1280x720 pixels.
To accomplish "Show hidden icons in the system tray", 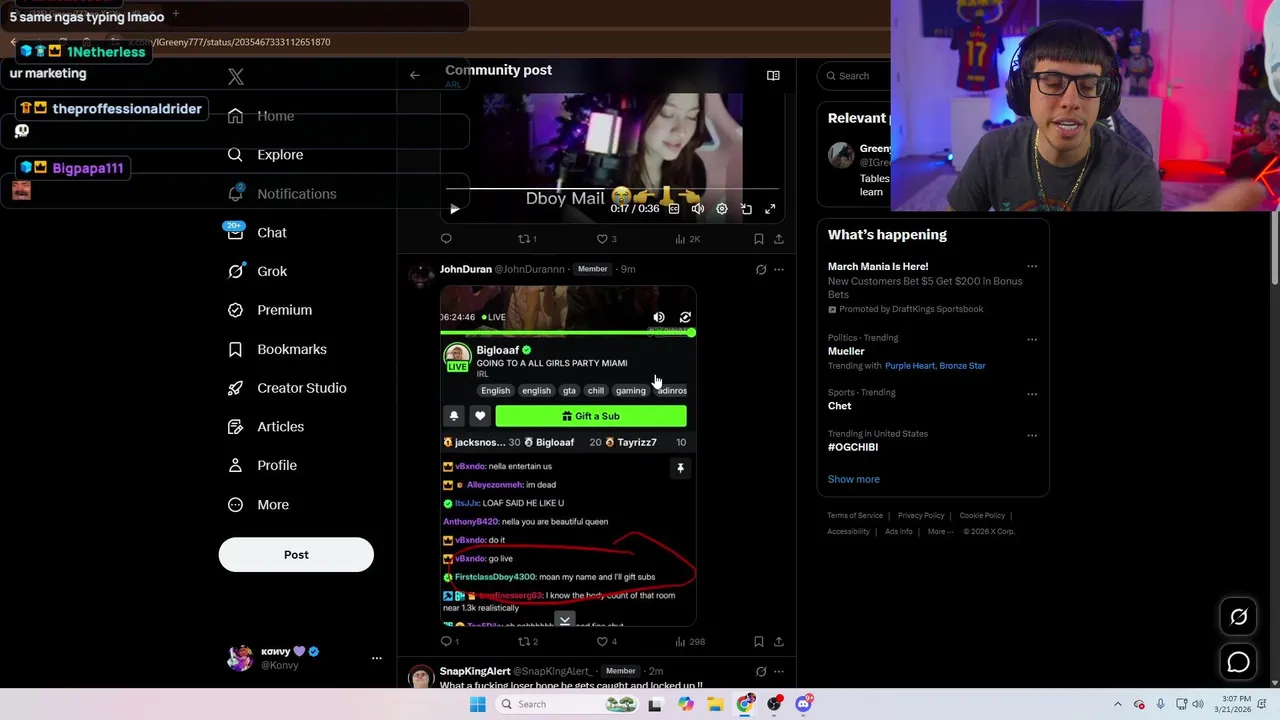I will pyautogui.click(x=1118, y=704).
